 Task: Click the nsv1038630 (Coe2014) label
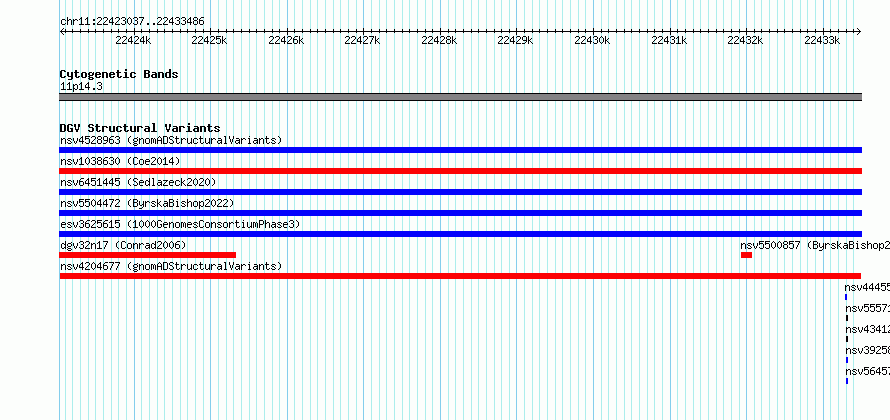[x=120, y=161]
